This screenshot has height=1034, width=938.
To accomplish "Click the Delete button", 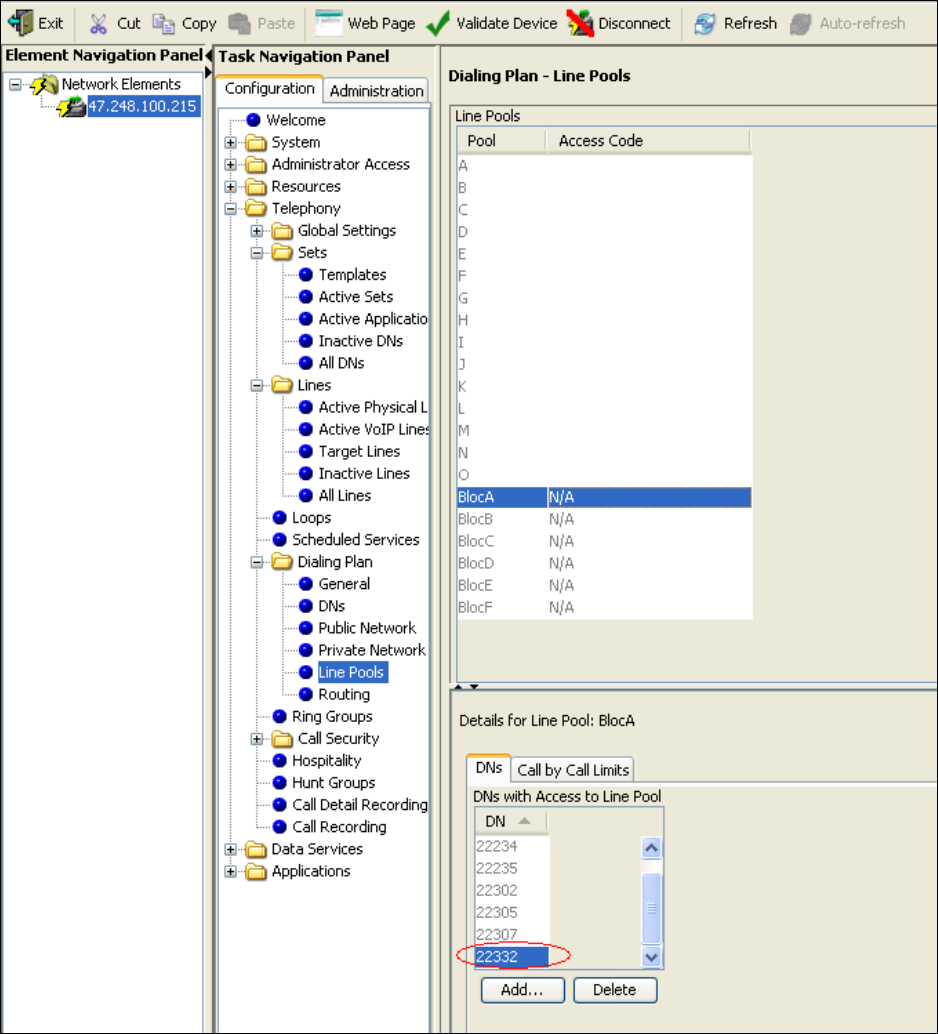I will pos(615,990).
